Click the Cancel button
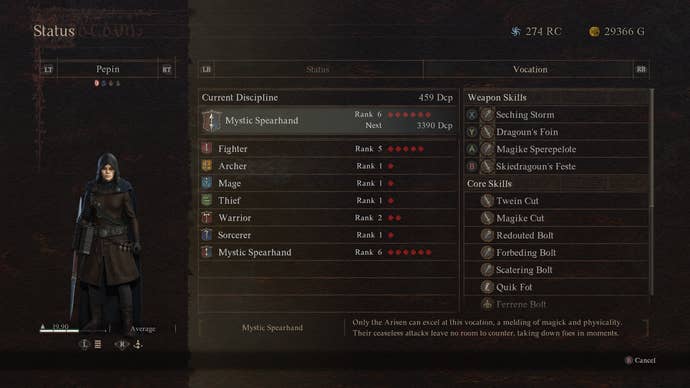690x388 pixels. click(x=640, y=360)
